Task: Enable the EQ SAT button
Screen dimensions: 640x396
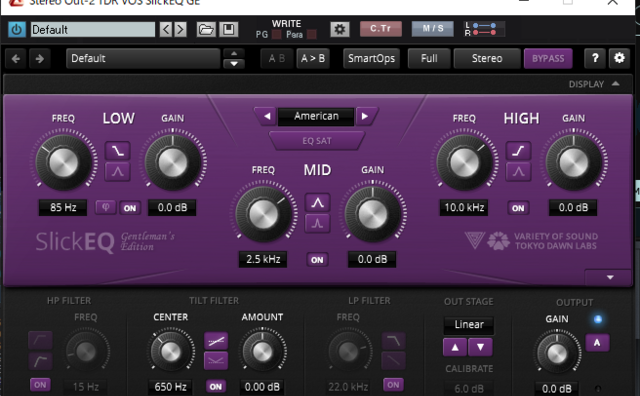Action: coord(317,141)
